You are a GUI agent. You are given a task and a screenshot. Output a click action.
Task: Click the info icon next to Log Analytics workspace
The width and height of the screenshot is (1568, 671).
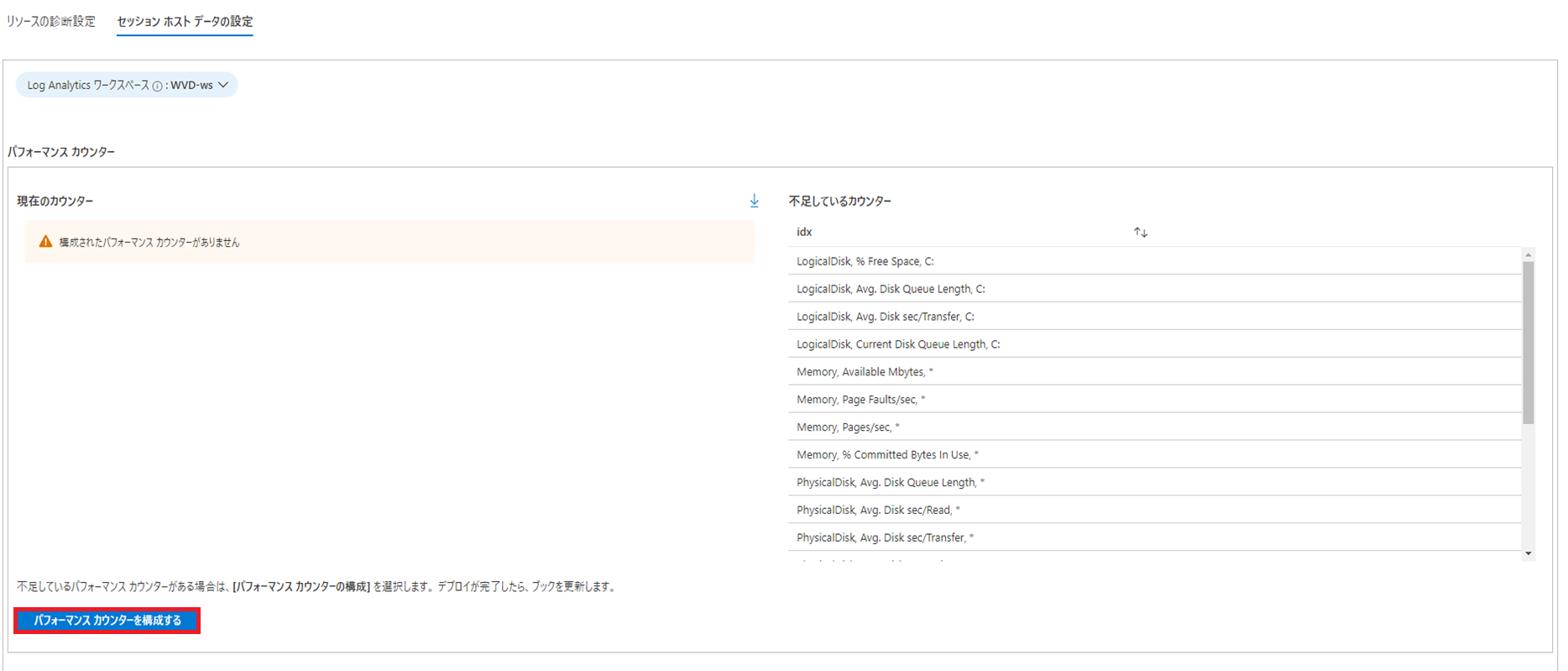(x=157, y=86)
